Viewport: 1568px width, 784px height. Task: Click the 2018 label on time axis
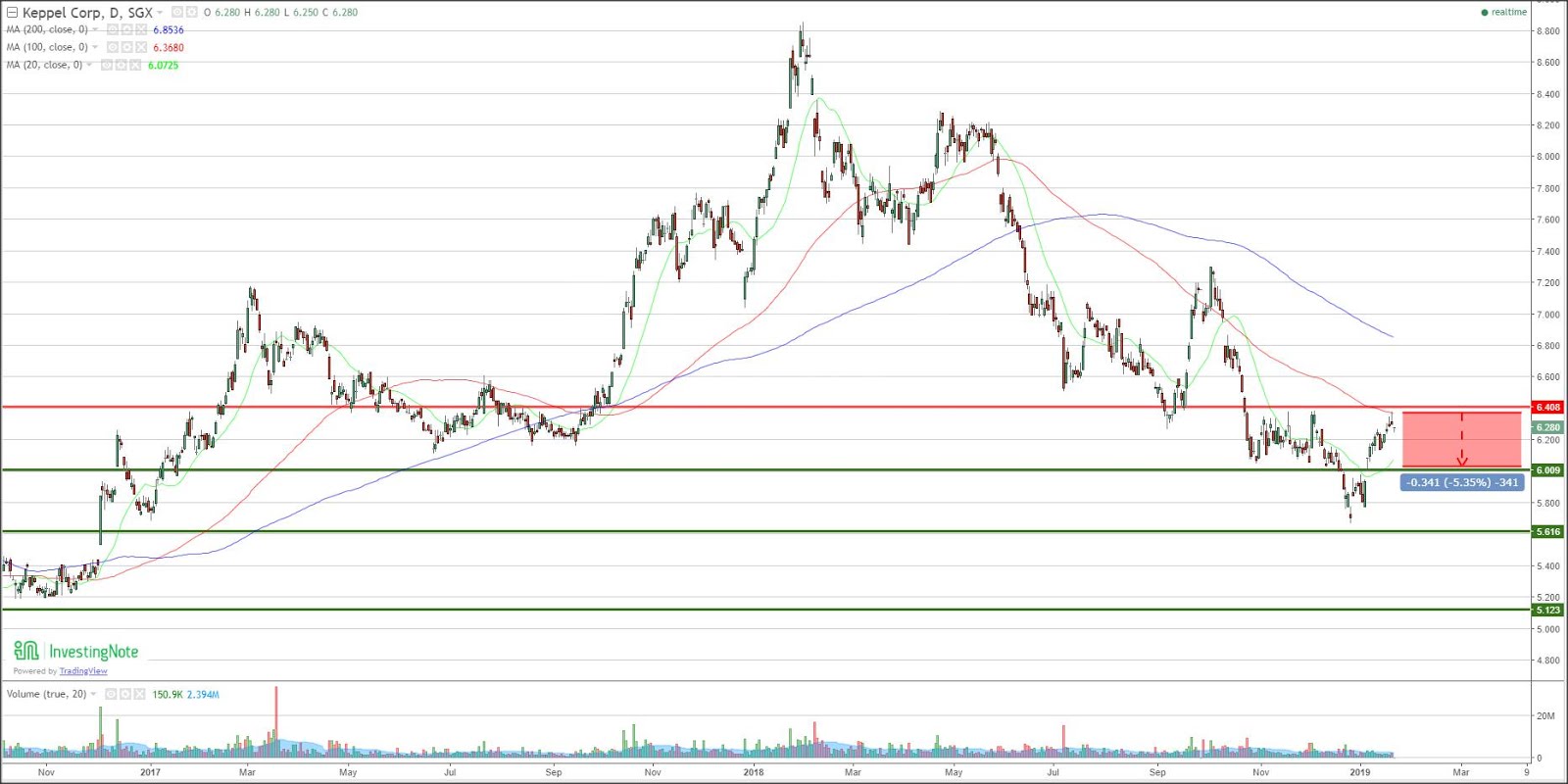tap(753, 772)
